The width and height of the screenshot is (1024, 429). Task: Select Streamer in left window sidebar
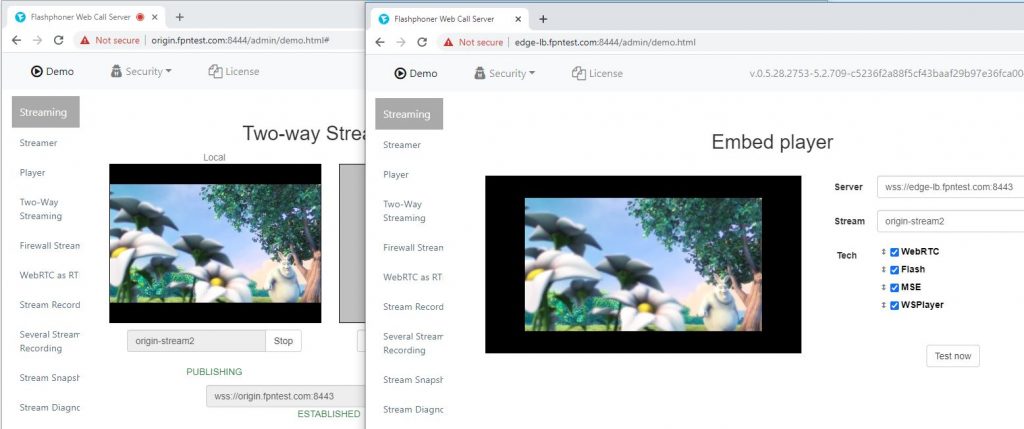pos(39,142)
